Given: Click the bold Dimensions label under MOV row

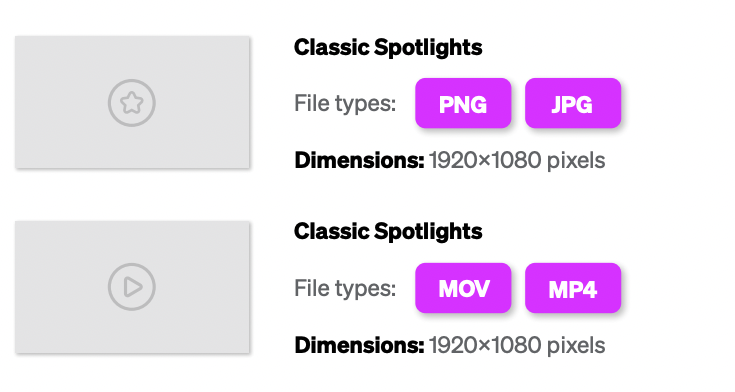Looking at the screenshot, I should 360,345.
